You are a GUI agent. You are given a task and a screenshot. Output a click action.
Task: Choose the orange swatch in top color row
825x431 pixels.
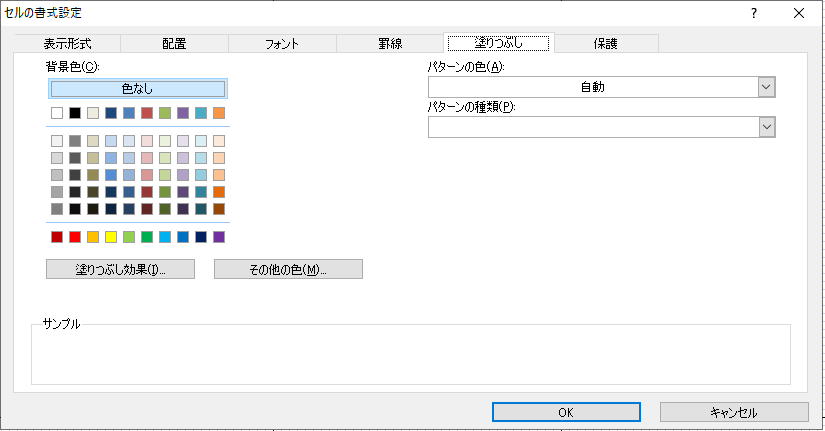pos(219,113)
